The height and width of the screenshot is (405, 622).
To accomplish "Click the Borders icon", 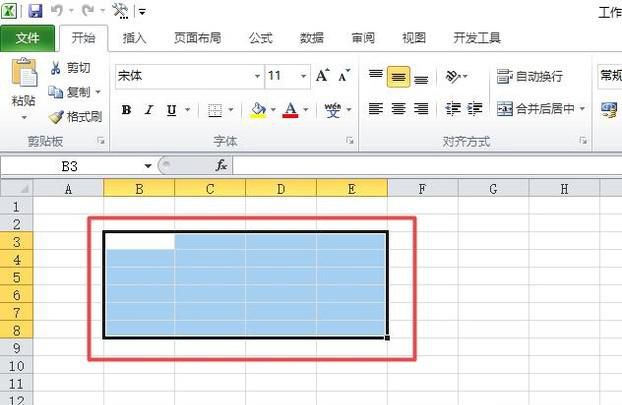I will 215,110.
